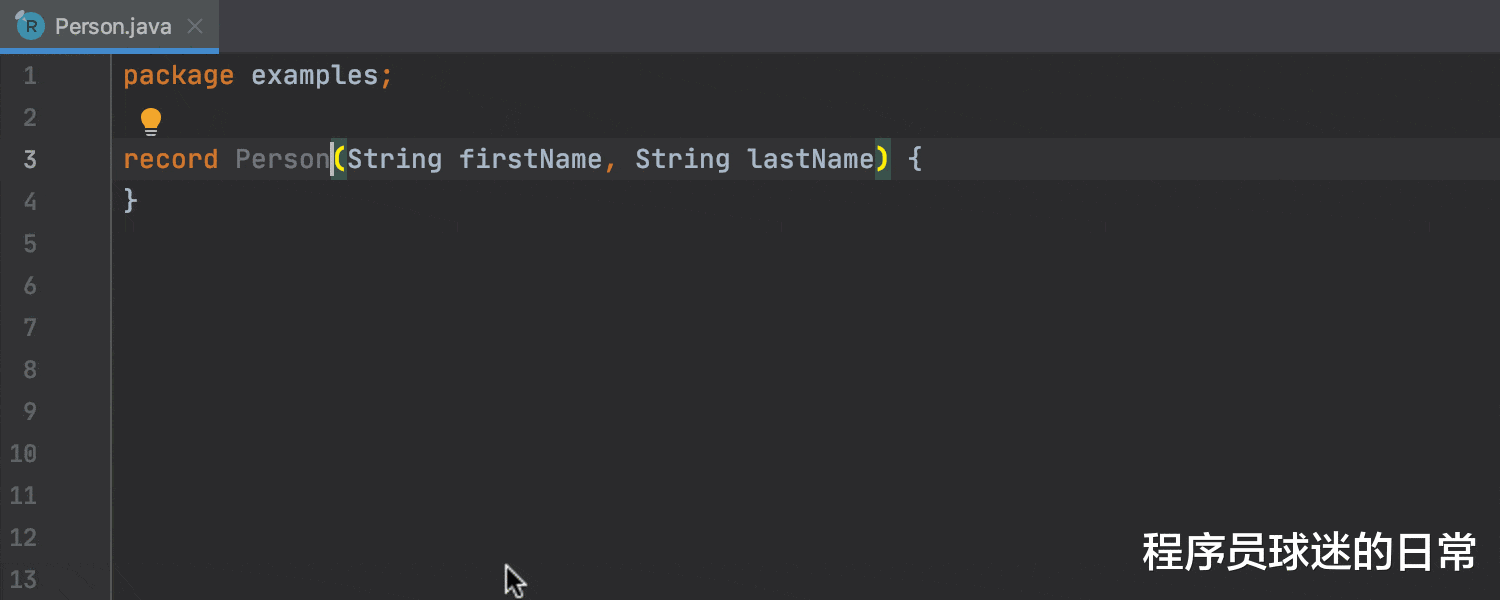Screen dimensions: 1500x600
Task: Click the record keyword on line 3
Action: point(170,160)
